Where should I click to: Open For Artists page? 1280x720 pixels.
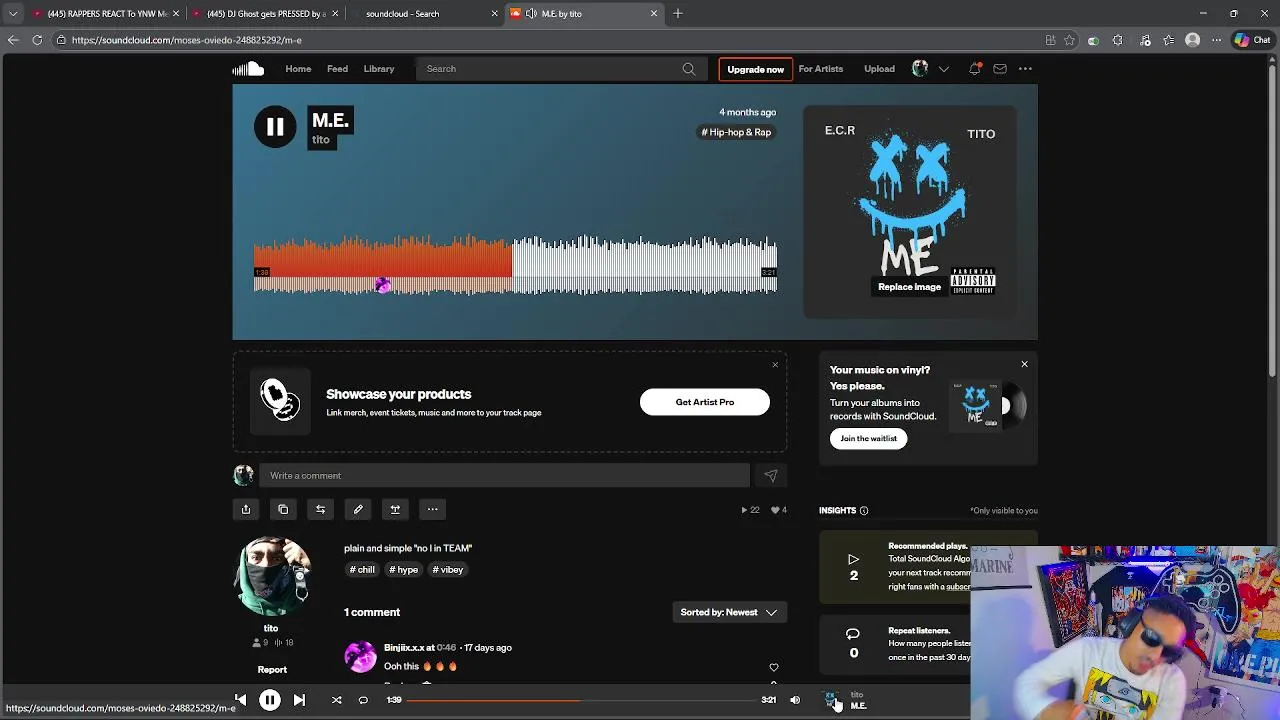pos(821,69)
